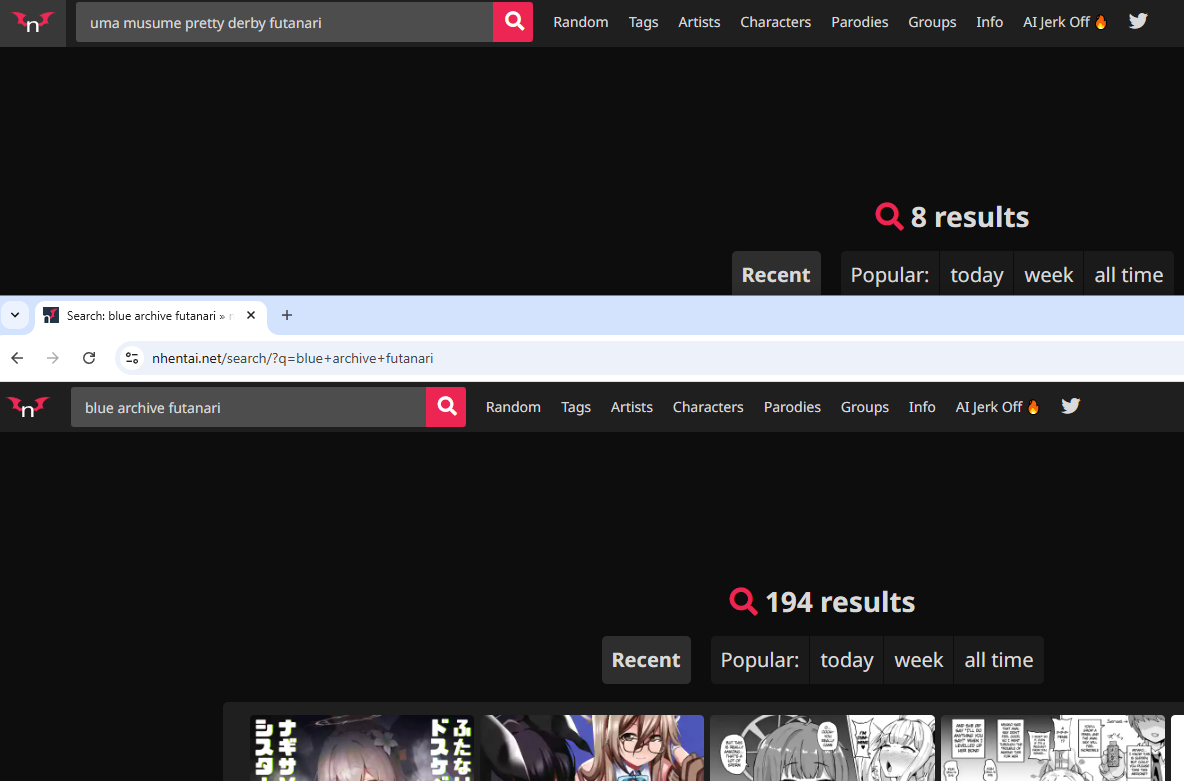Image resolution: width=1184 pixels, height=781 pixels.
Task: Sort by Recent under 8 results
Action: pyautogui.click(x=776, y=274)
